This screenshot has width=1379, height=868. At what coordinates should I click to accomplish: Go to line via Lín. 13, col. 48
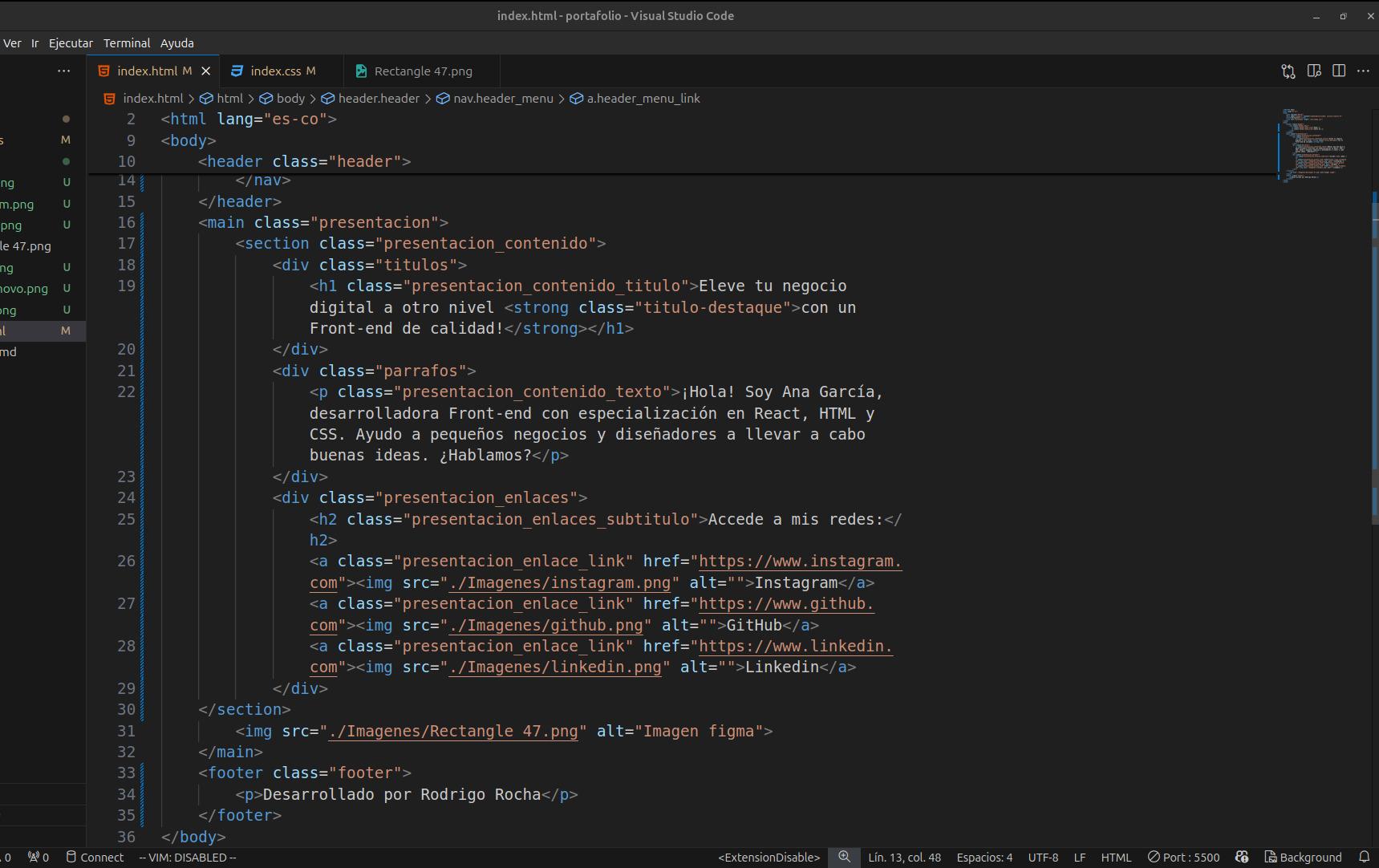point(904,857)
